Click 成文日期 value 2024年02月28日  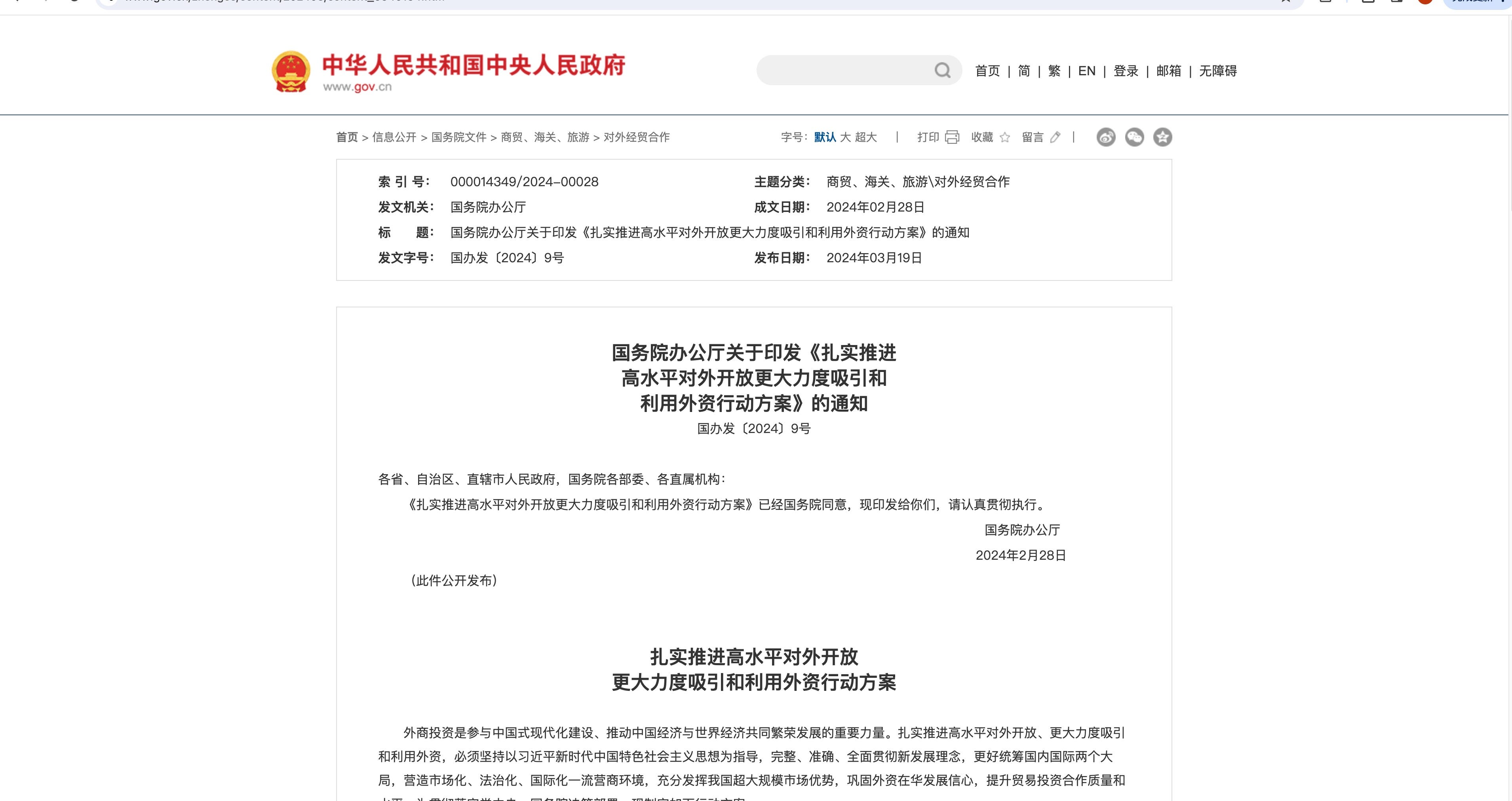coord(875,207)
